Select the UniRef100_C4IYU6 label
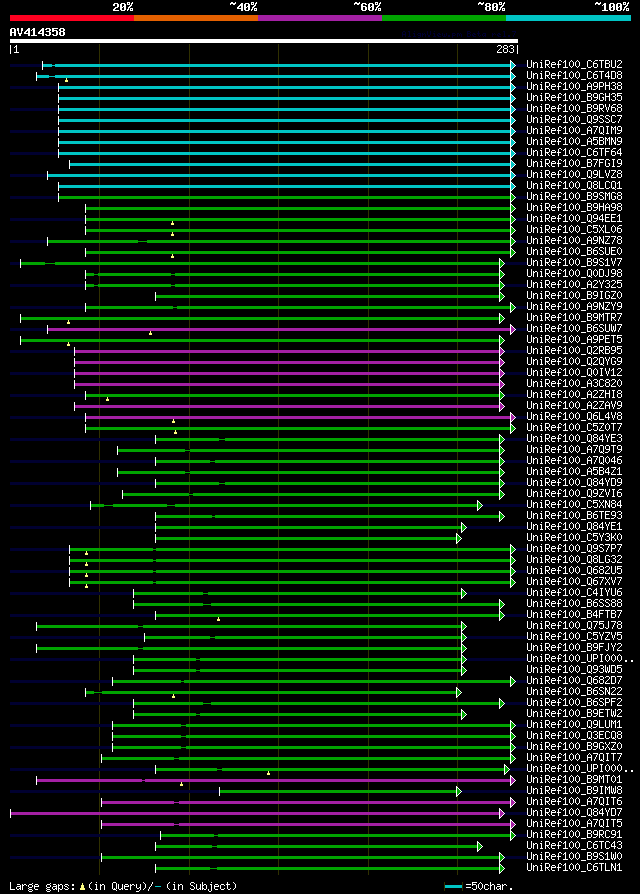Screen dimensions: 640x894 point(574,592)
